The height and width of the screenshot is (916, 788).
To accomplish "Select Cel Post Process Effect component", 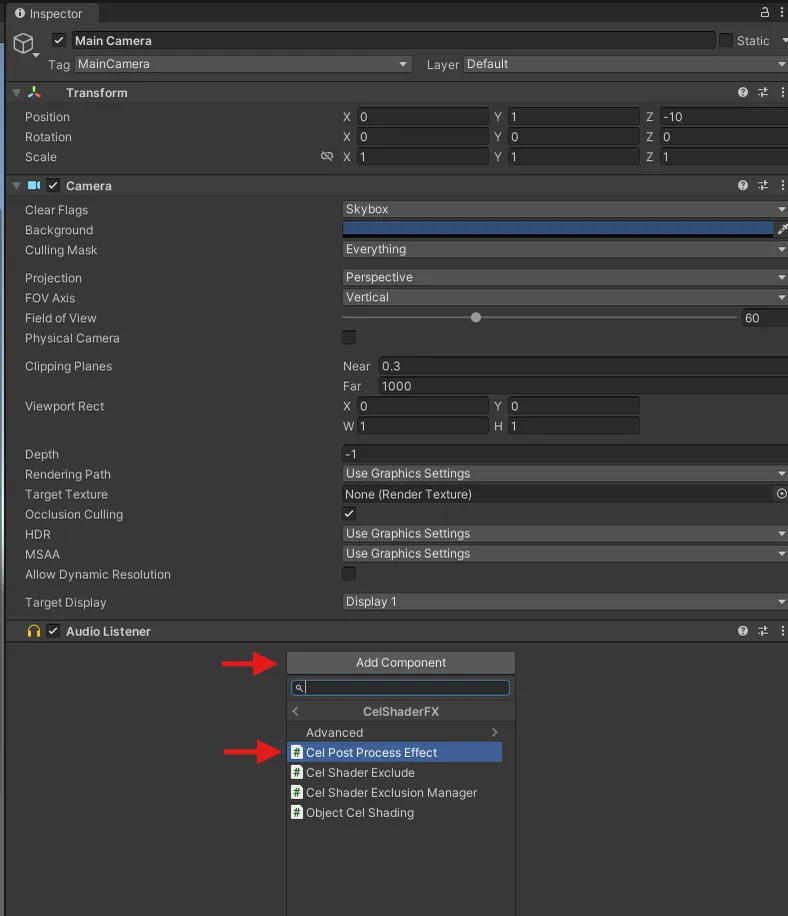I will (x=395, y=752).
